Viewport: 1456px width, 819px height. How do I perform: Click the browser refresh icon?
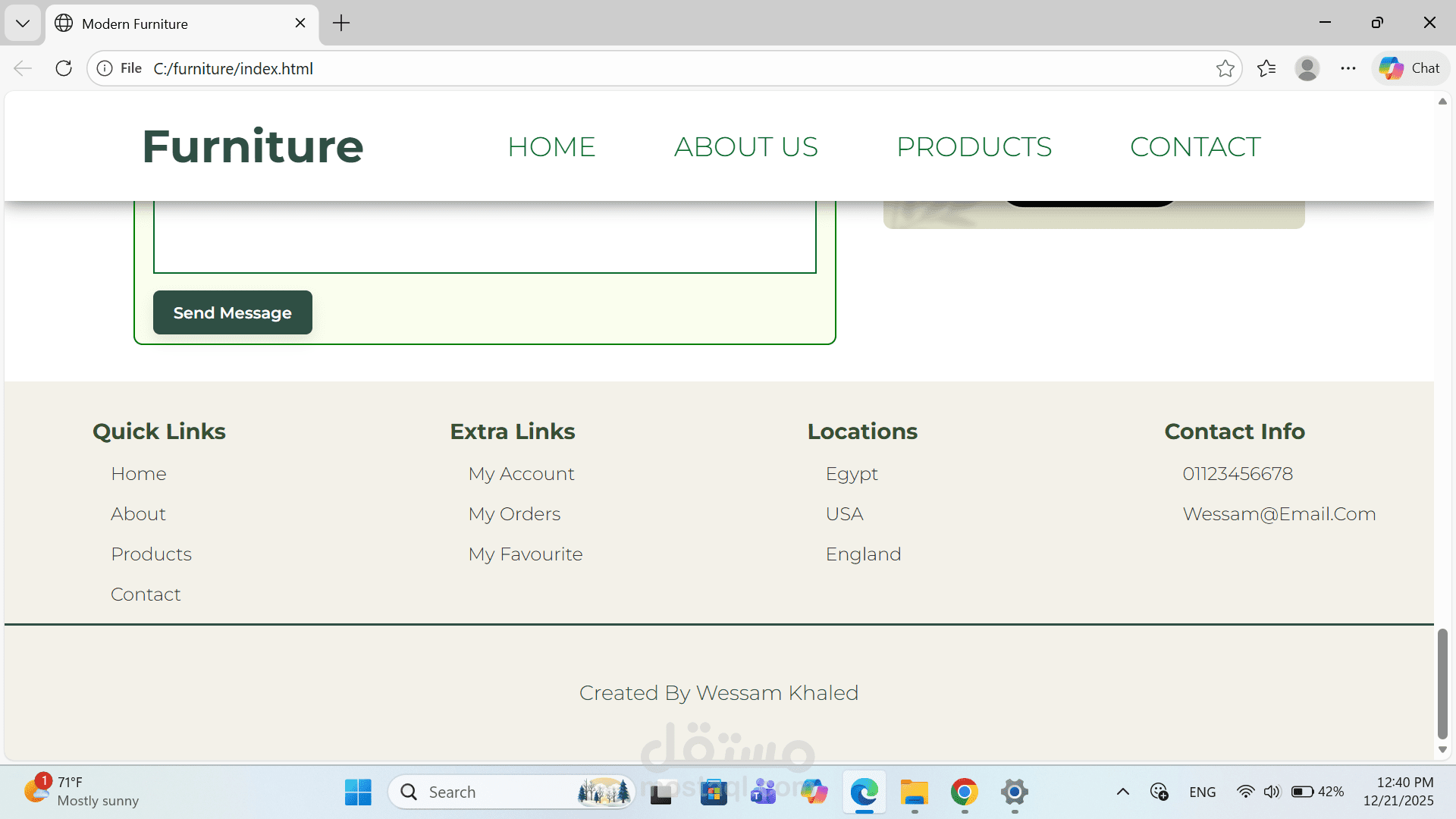tap(64, 68)
